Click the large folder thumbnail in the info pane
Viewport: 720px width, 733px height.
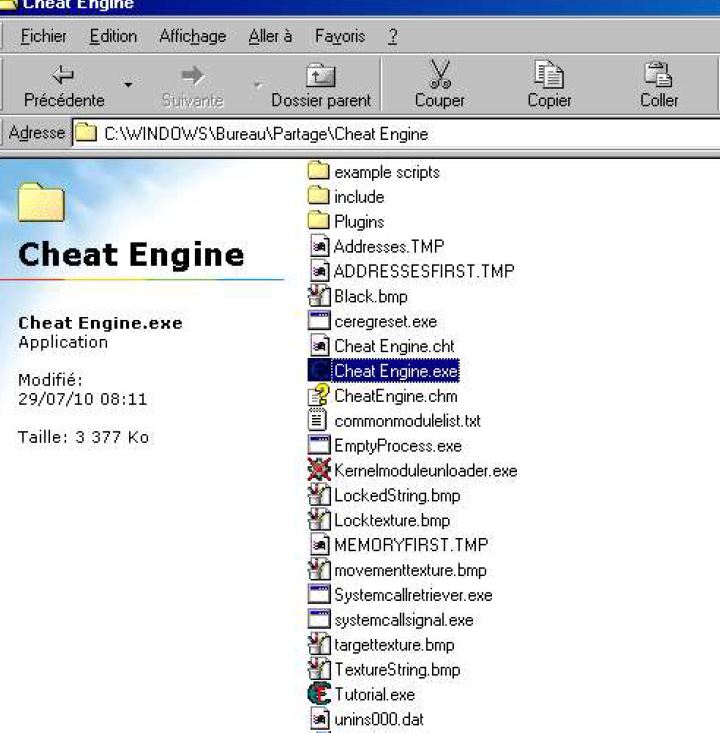pyautogui.click(x=41, y=202)
